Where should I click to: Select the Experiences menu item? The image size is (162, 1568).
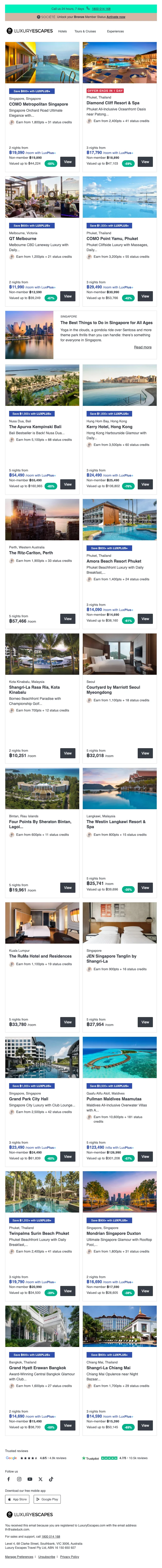(115, 31)
